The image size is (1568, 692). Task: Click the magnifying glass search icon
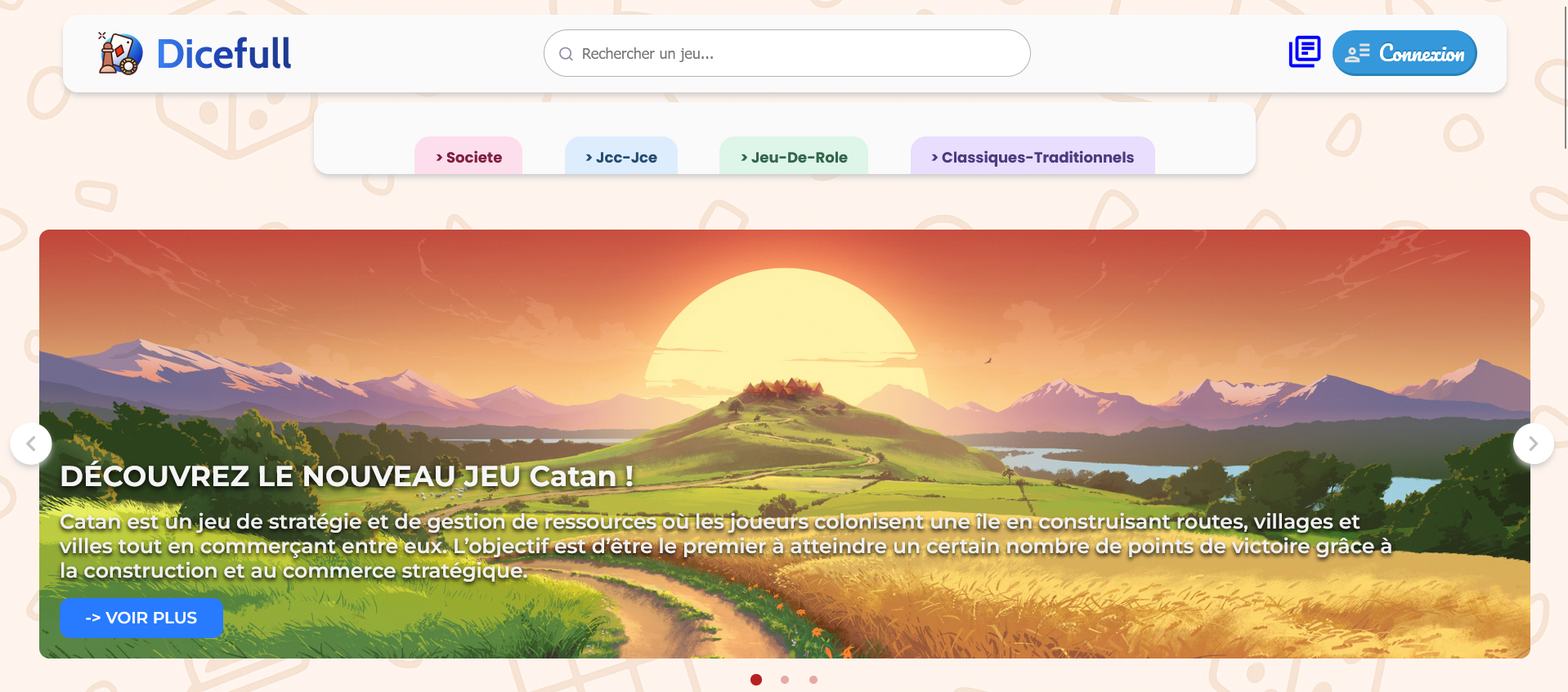(566, 54)
